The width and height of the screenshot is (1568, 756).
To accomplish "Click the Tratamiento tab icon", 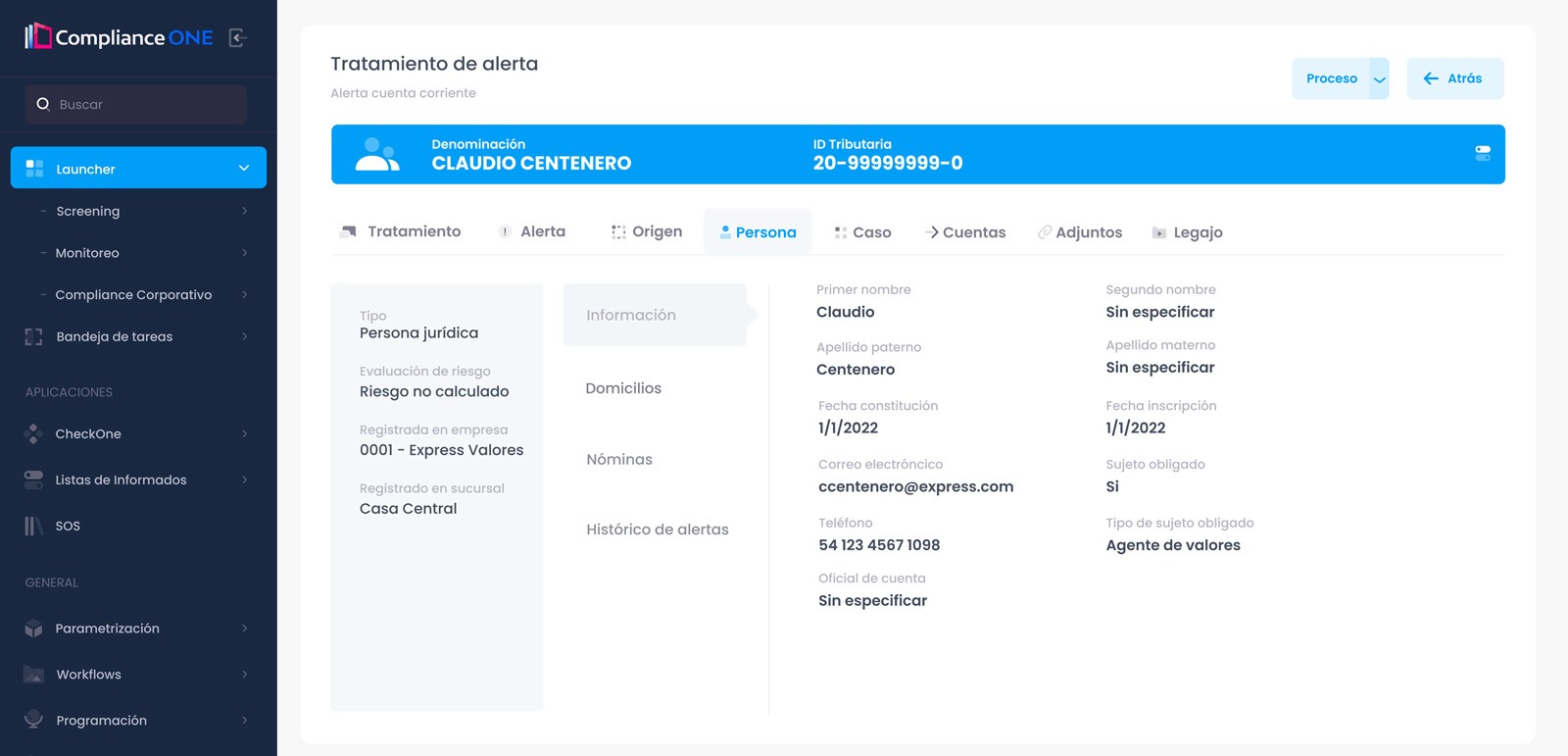I will (x=348, y=231).
